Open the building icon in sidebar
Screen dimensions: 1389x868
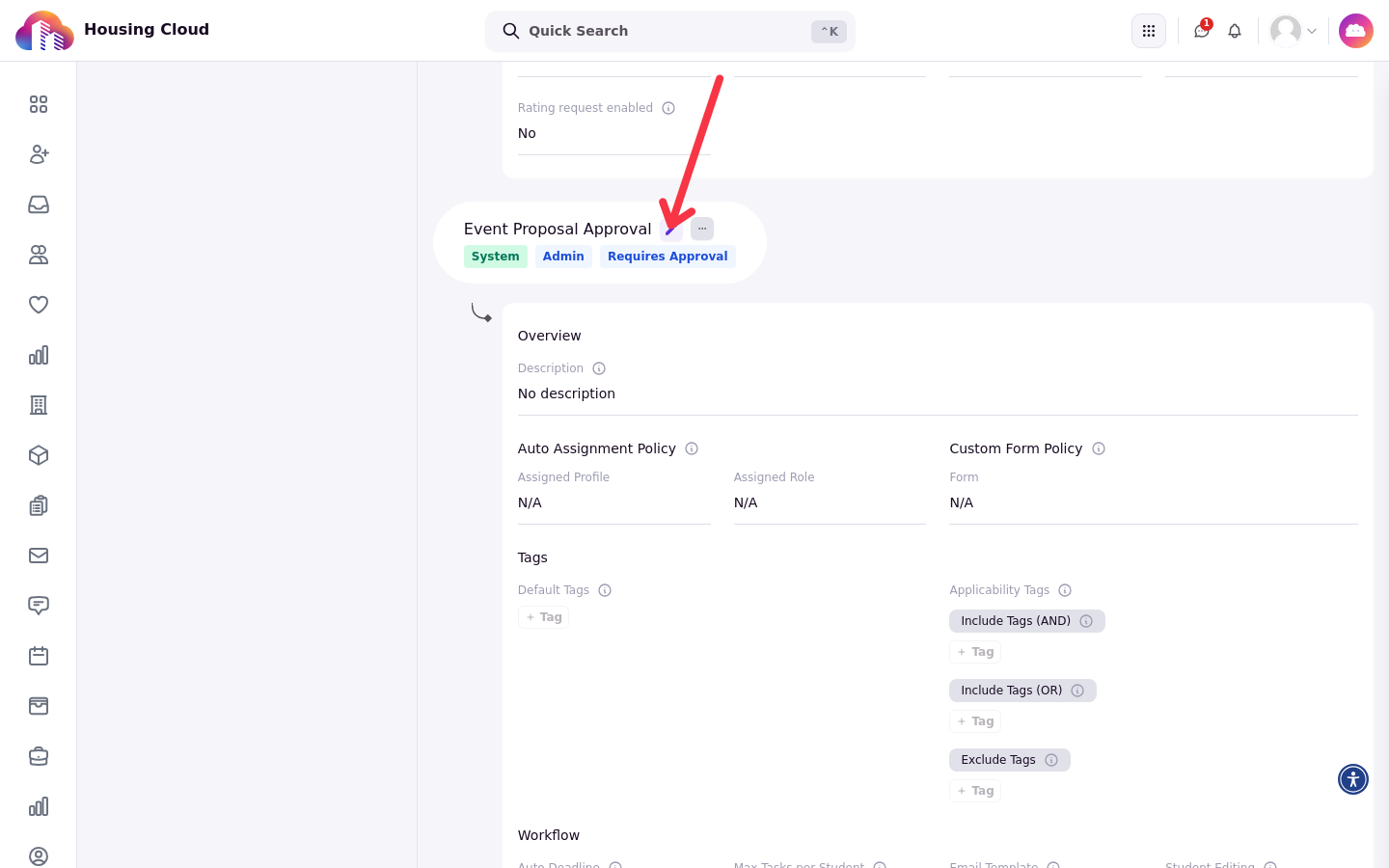[39, 405]
